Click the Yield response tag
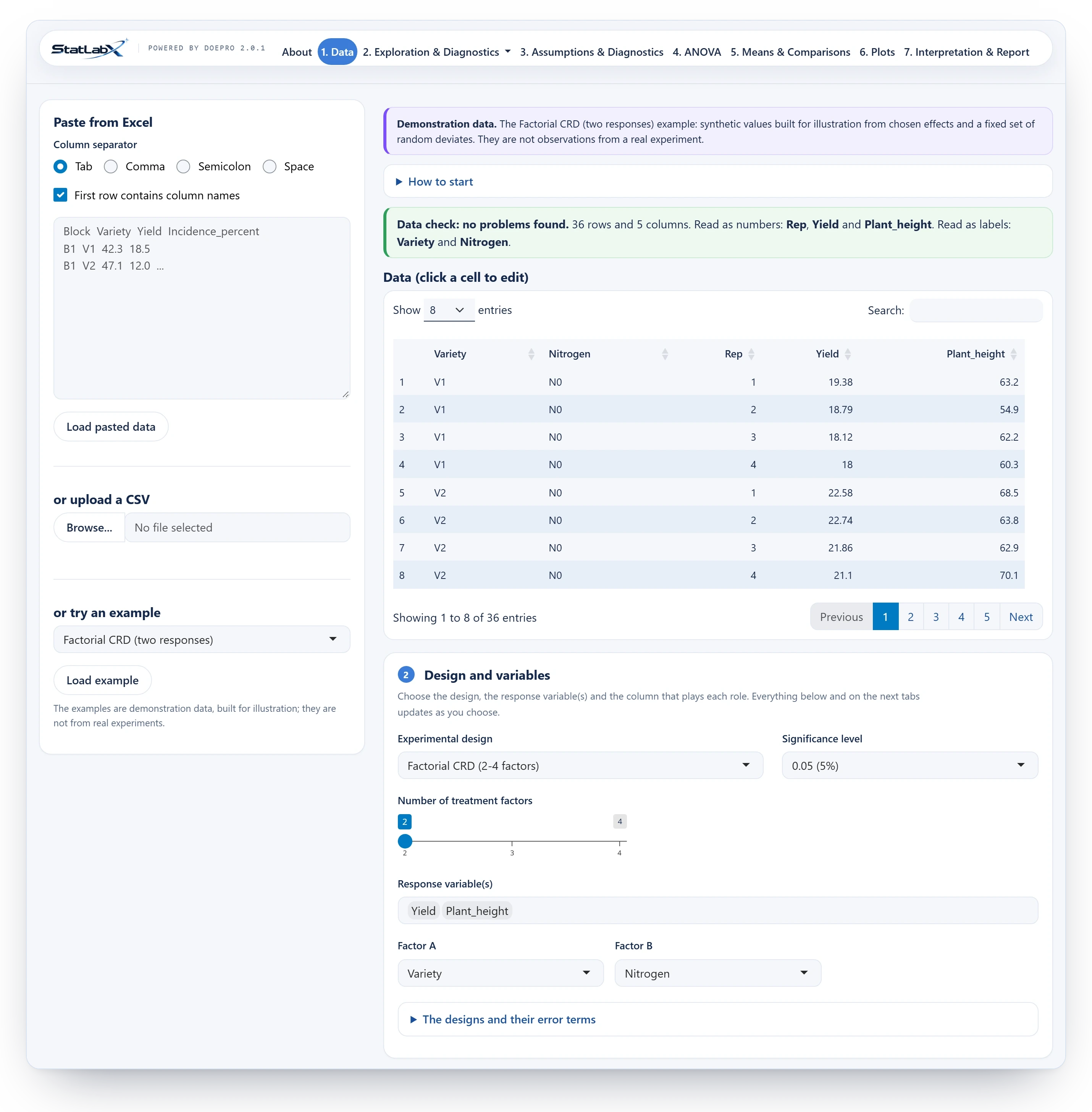 click(x=423, y=911)
